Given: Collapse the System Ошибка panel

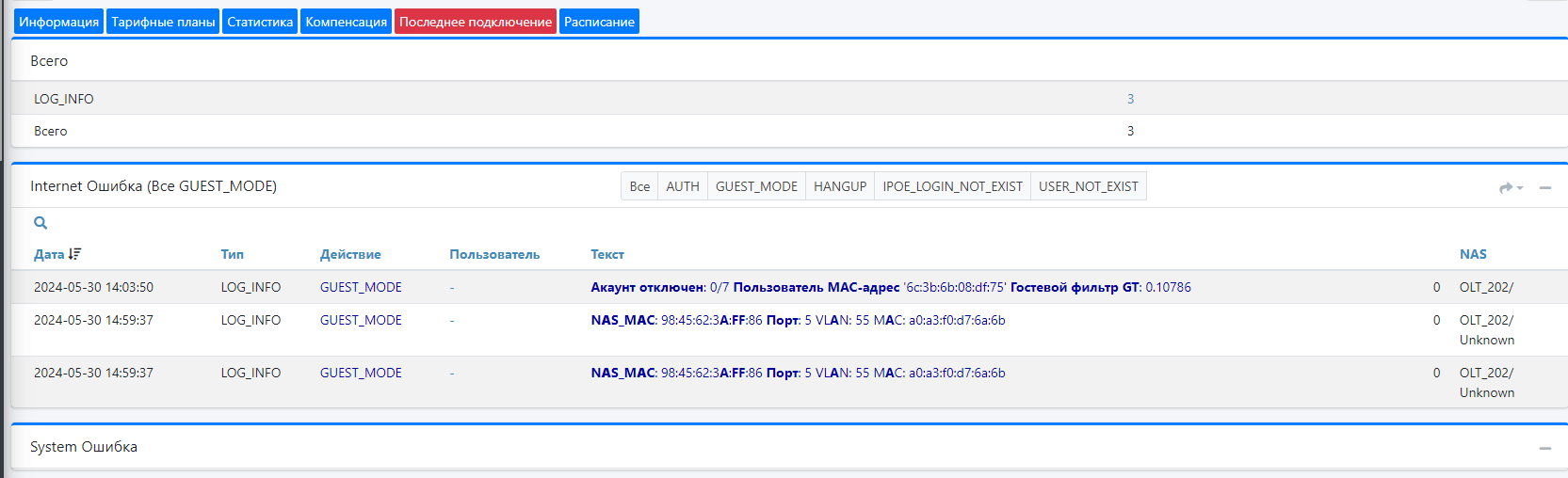Looking at the screenshot, I should pyautogui.click(x=1545, y=448).
